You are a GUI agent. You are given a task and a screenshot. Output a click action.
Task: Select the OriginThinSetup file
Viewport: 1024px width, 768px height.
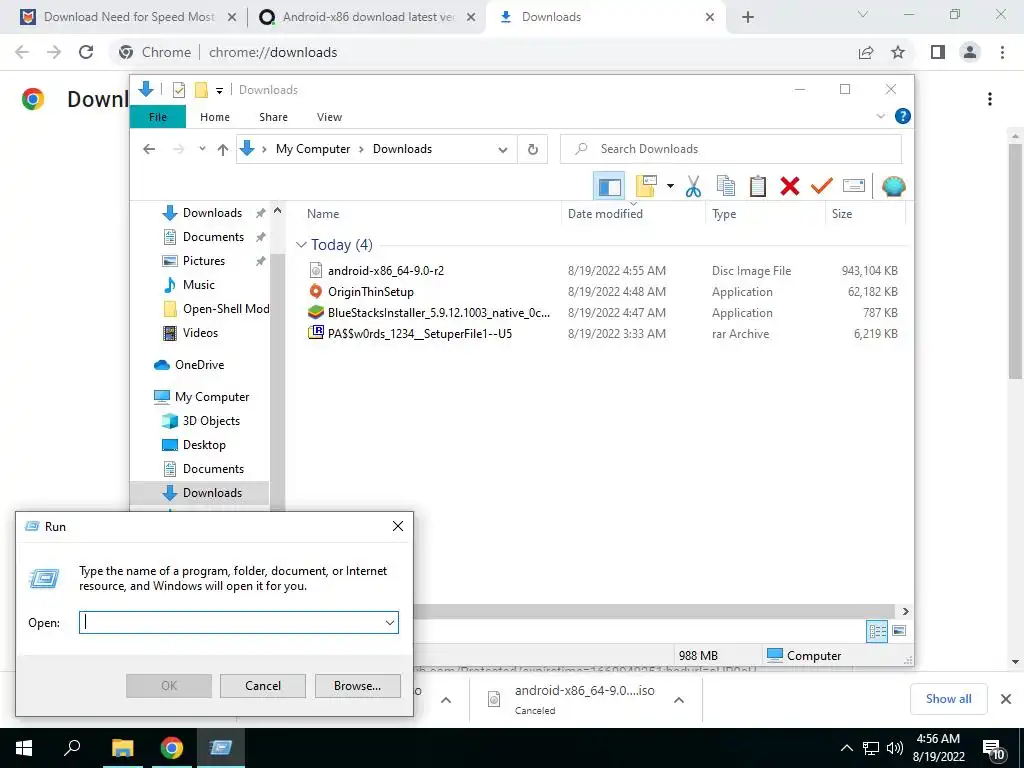(371, 292)
